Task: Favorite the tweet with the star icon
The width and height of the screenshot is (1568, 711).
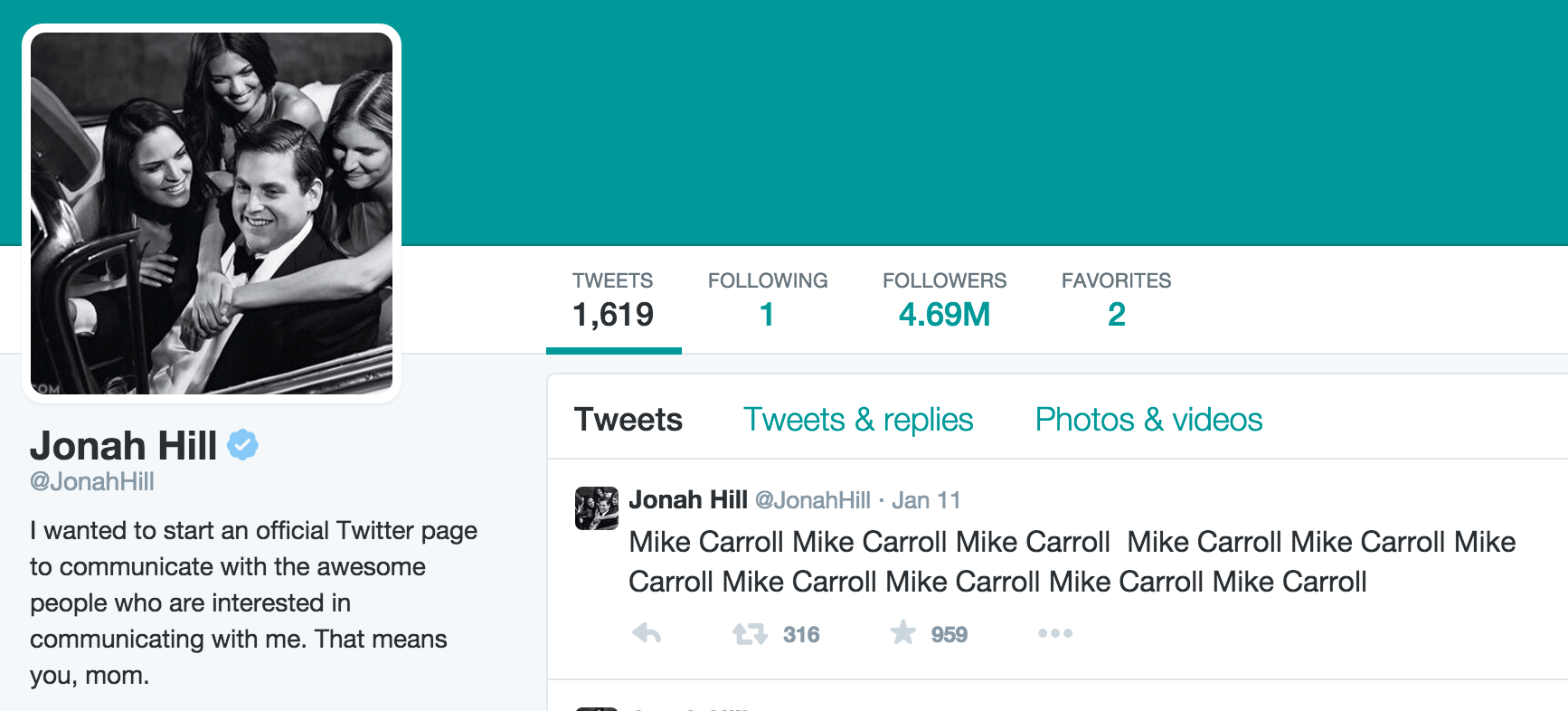Action: [x=902, y=633]
